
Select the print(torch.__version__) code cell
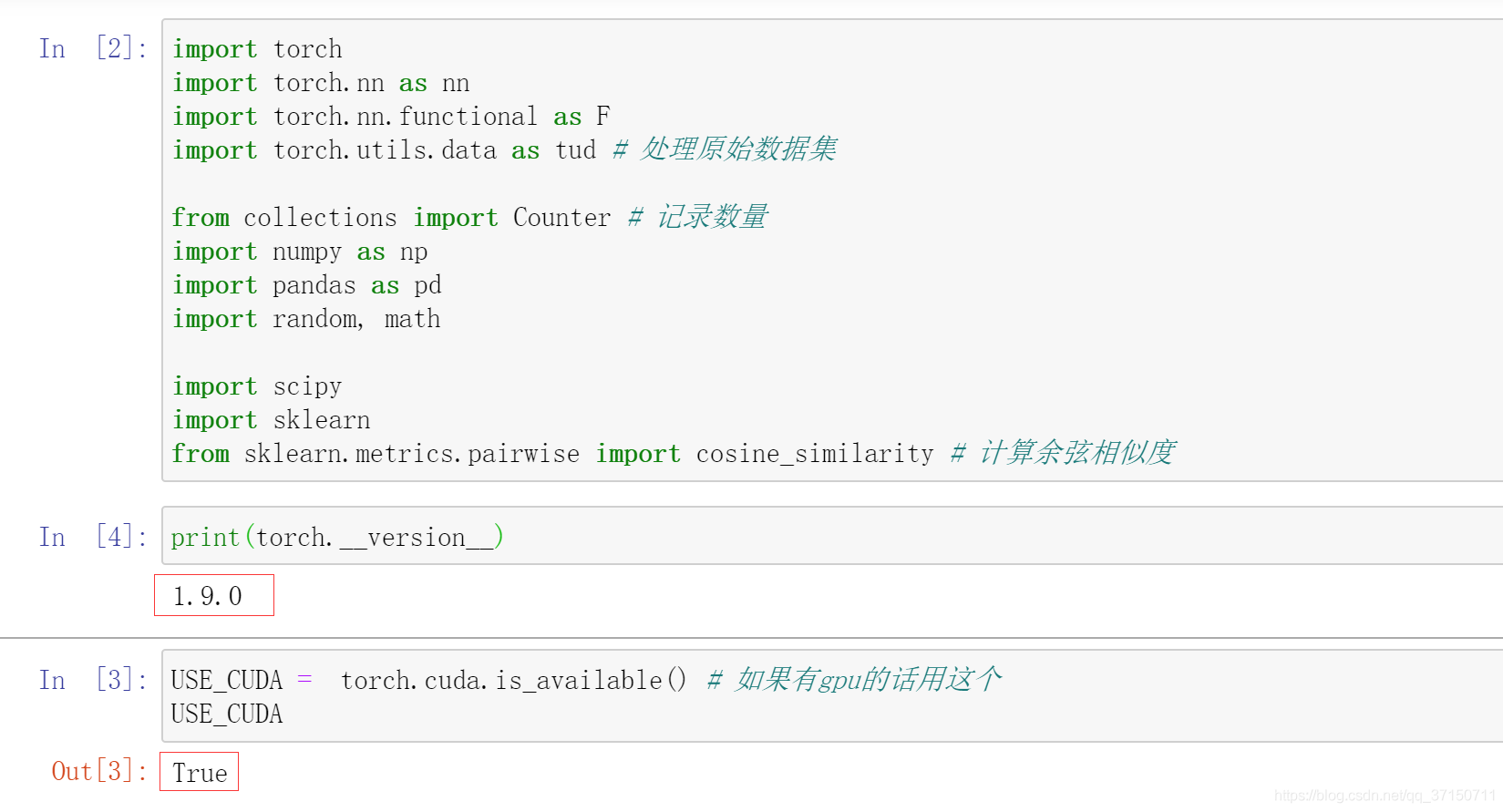pos(337,538)
